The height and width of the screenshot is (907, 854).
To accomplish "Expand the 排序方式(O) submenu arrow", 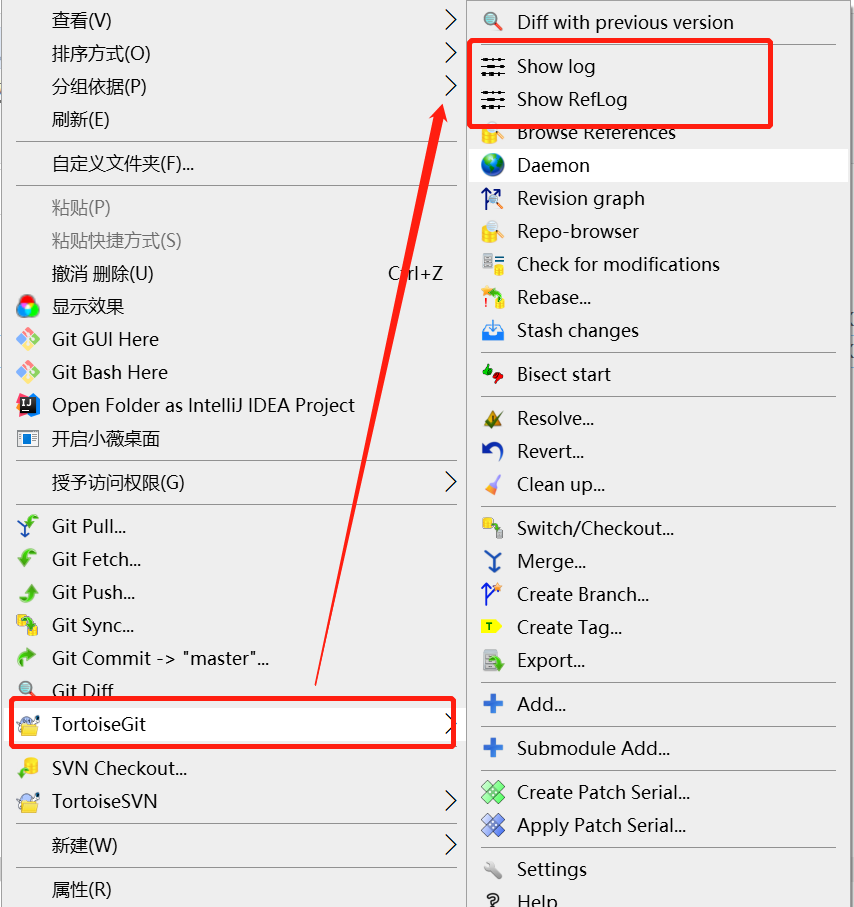I will coord(451,53).
